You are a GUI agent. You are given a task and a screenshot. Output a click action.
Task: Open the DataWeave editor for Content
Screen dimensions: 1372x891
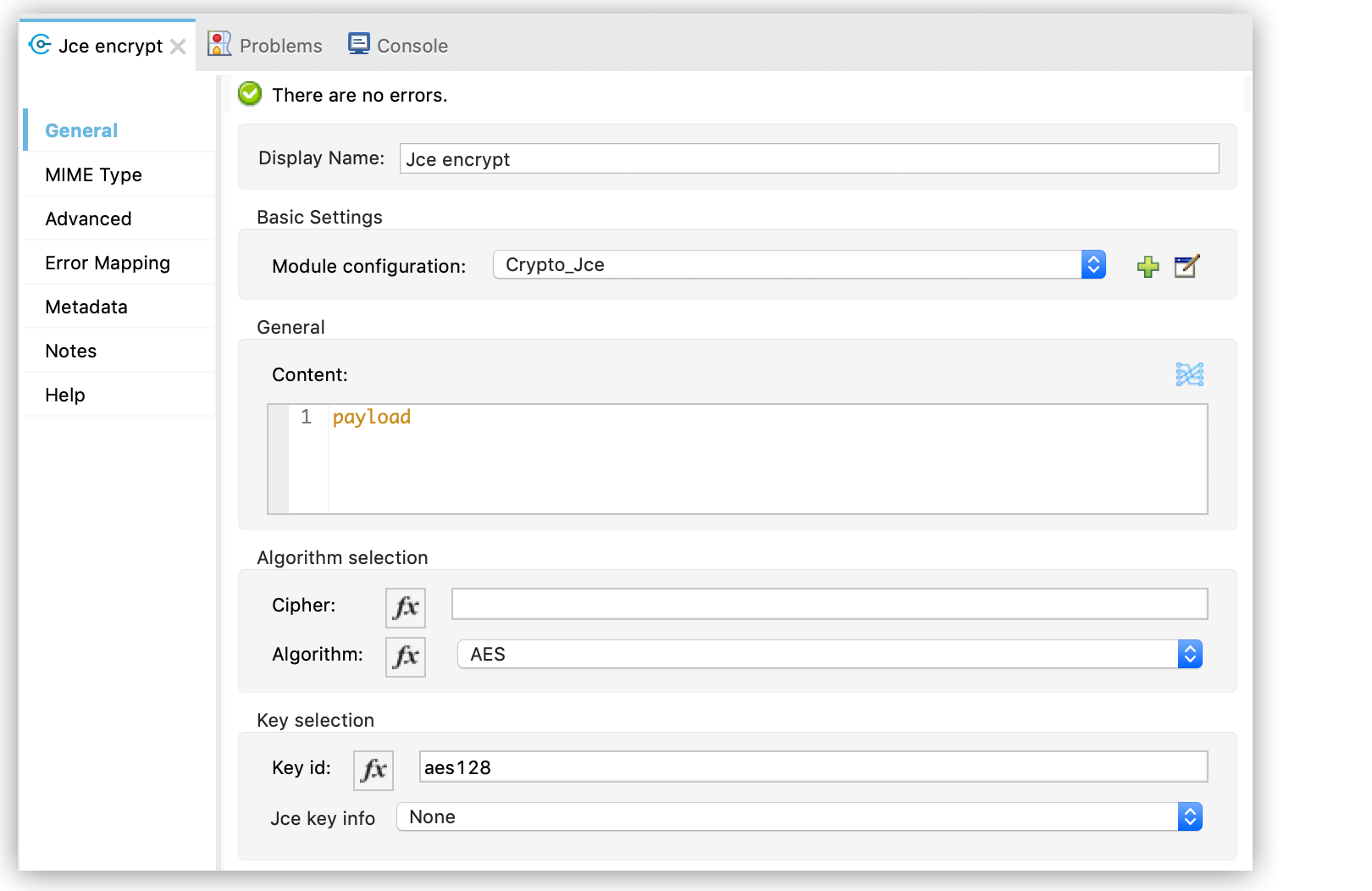tap(1189, 374)
